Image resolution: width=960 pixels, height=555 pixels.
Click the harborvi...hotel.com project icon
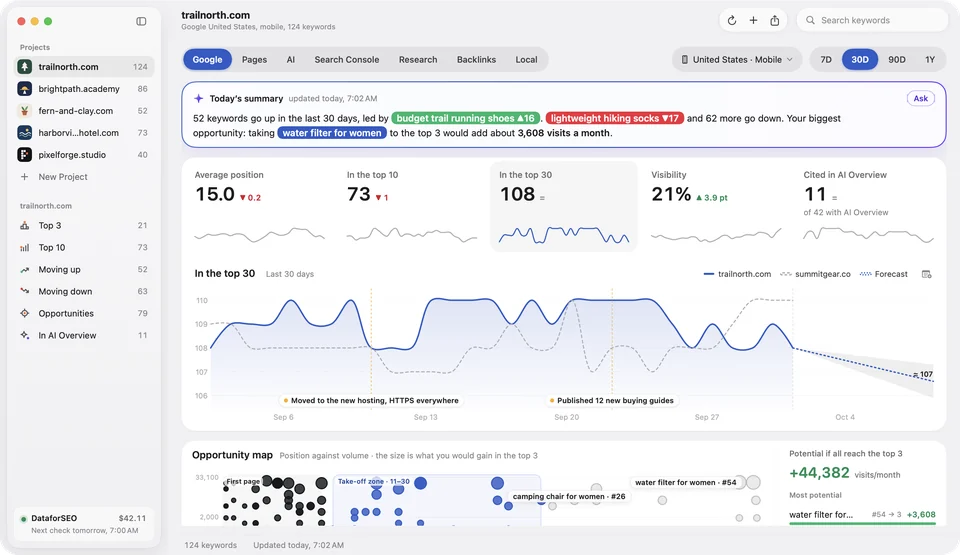click(x=24, y=133)
